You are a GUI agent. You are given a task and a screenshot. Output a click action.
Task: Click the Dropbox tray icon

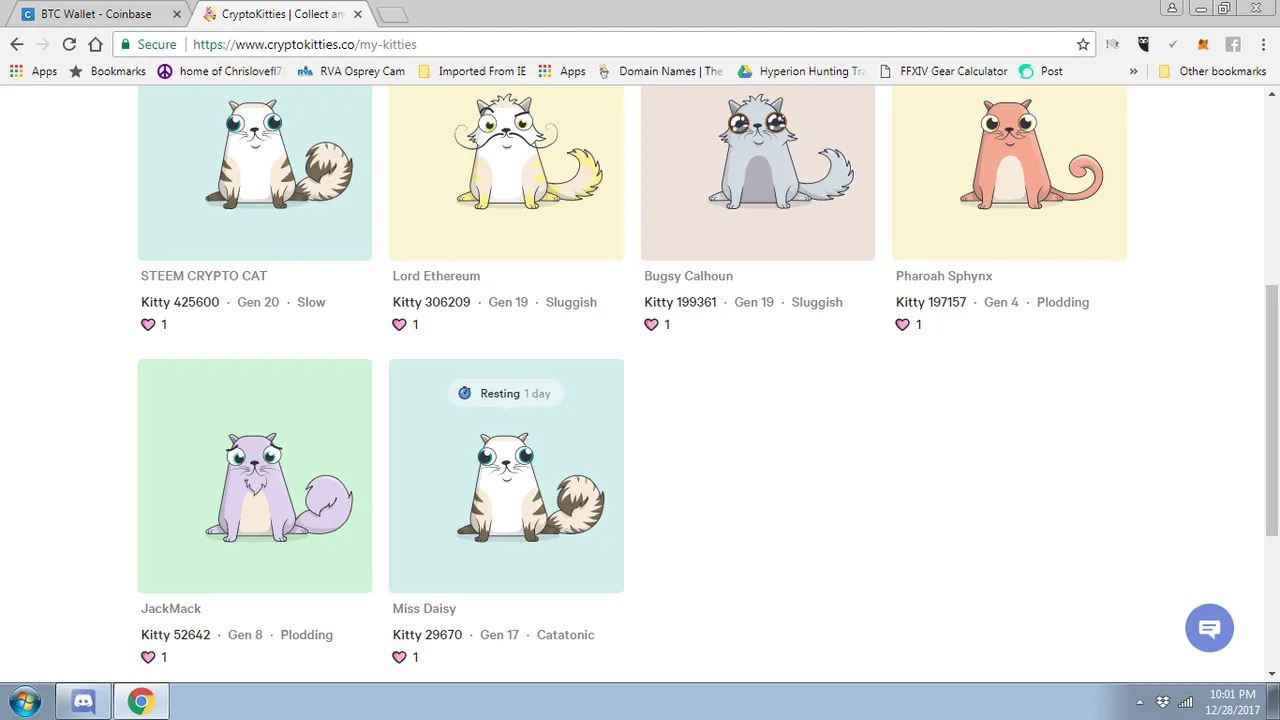pos(1163,701)
